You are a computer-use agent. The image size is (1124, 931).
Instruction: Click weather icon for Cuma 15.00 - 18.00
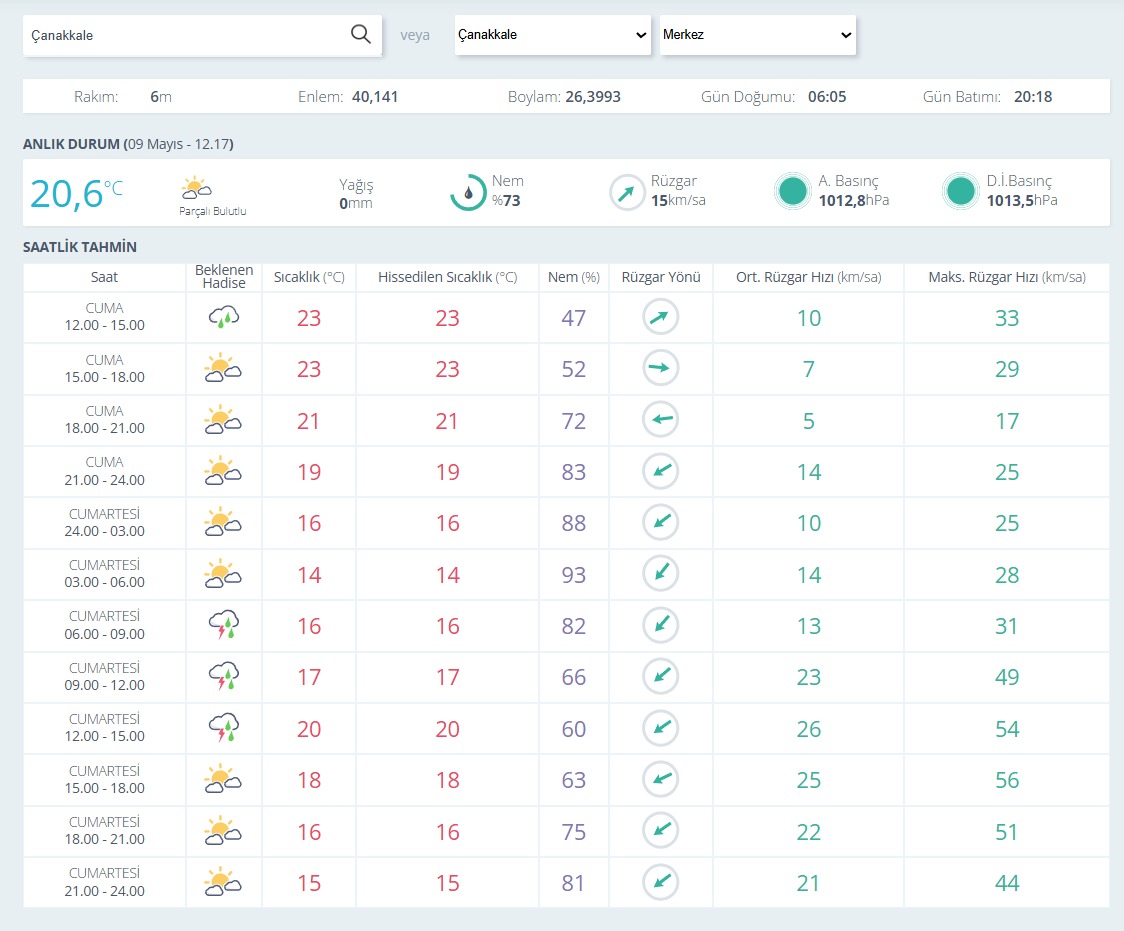click(223, 368)
